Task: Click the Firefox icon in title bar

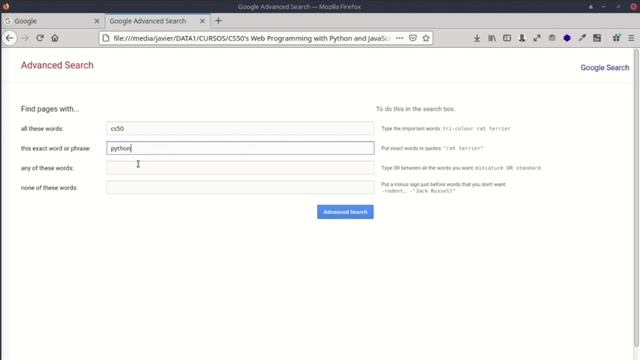Action: click(x=6, y=6)
